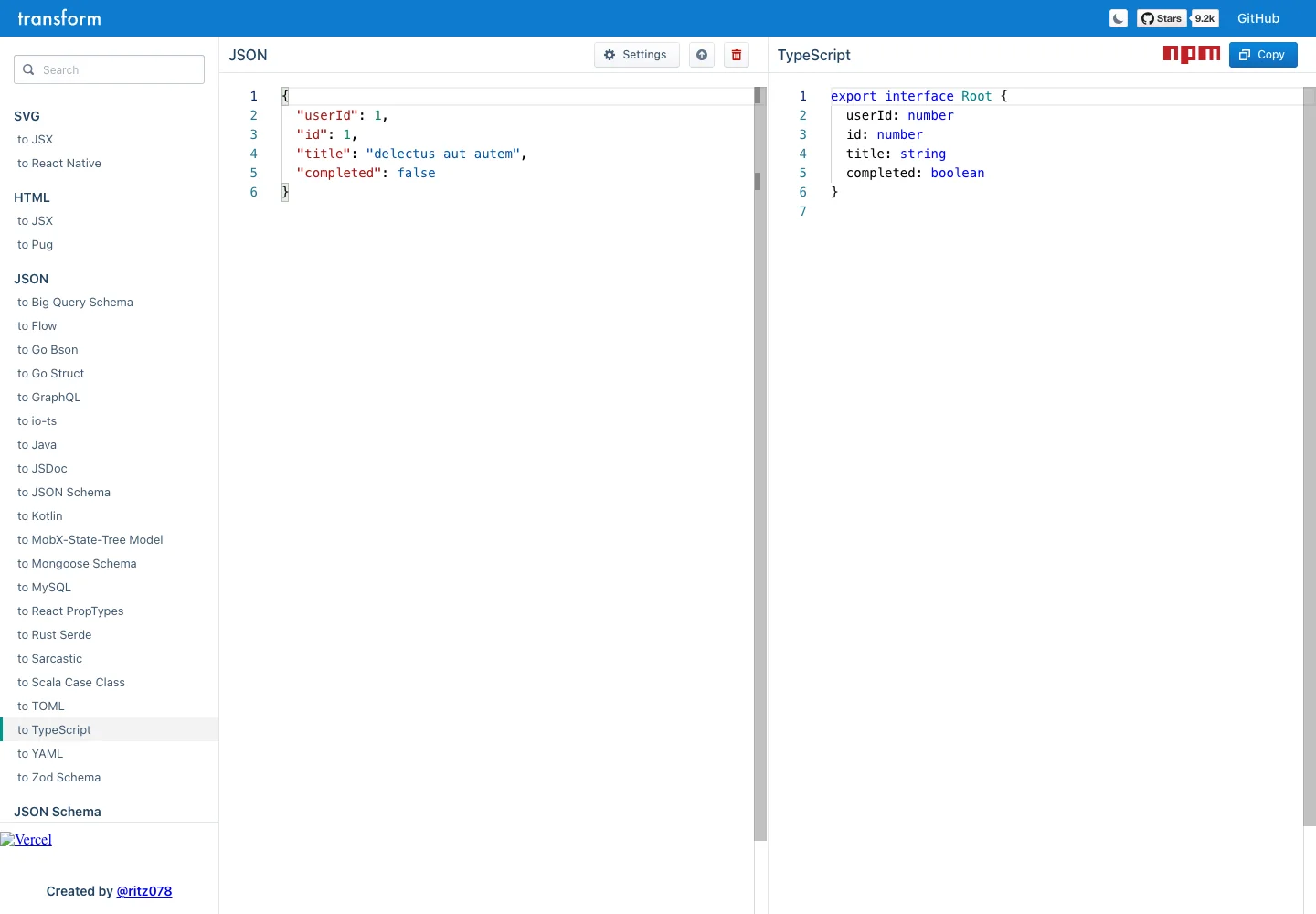
Task: Switch to Sarcastic converter
Action: [109, 659]
